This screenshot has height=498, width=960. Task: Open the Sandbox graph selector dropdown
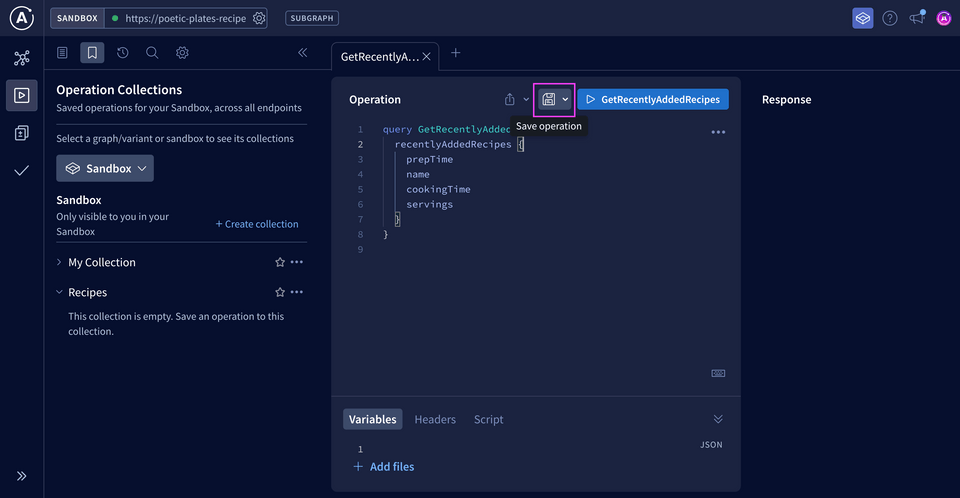click(105, 168)
